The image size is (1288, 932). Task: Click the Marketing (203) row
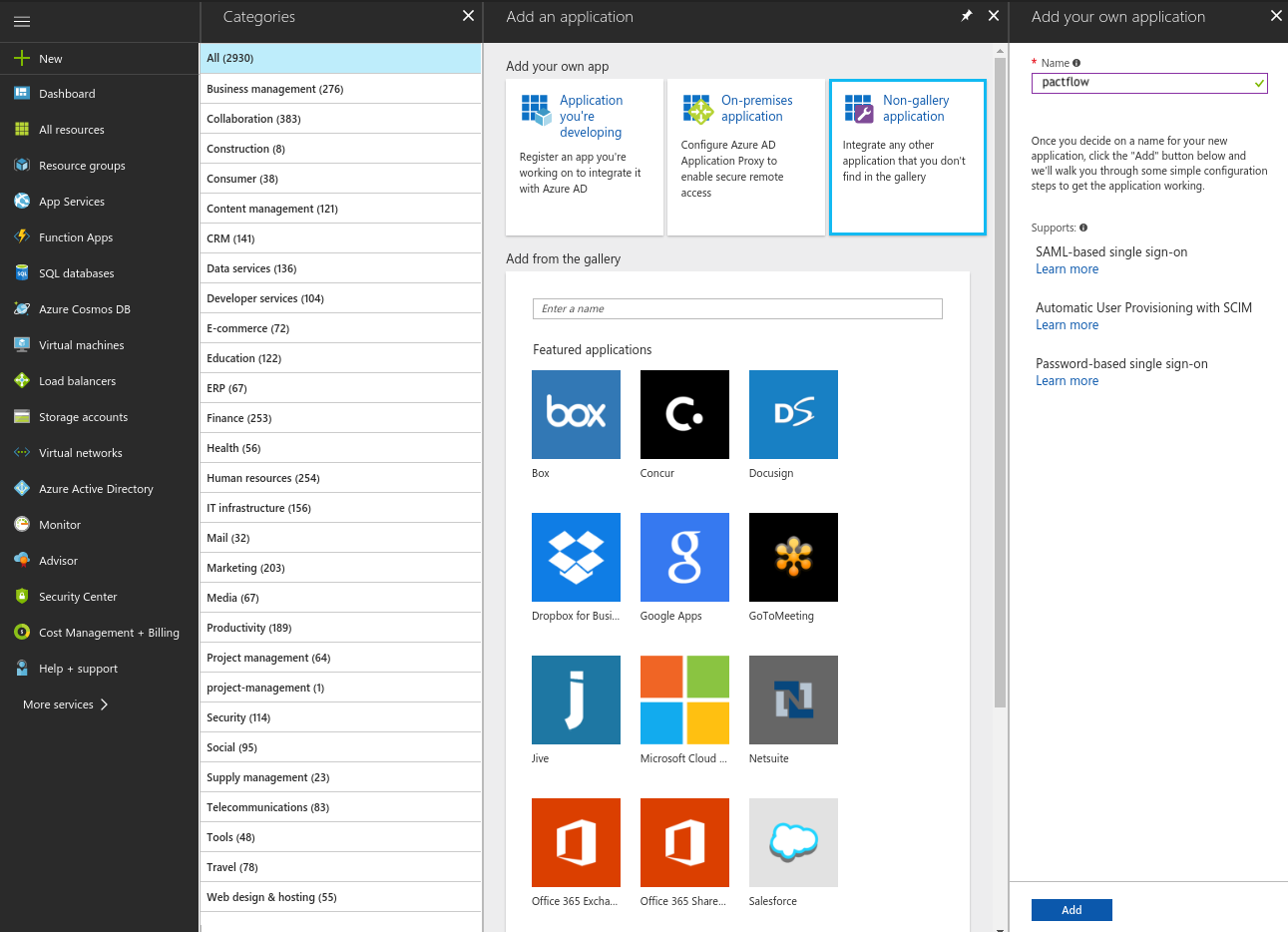340,568
